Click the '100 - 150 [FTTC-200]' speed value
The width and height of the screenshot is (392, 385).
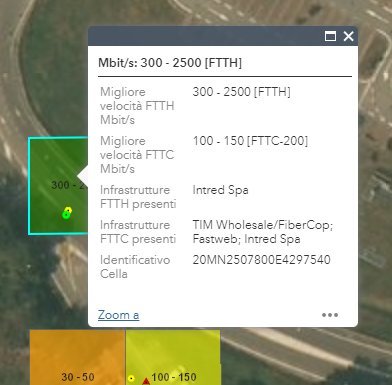250,141
